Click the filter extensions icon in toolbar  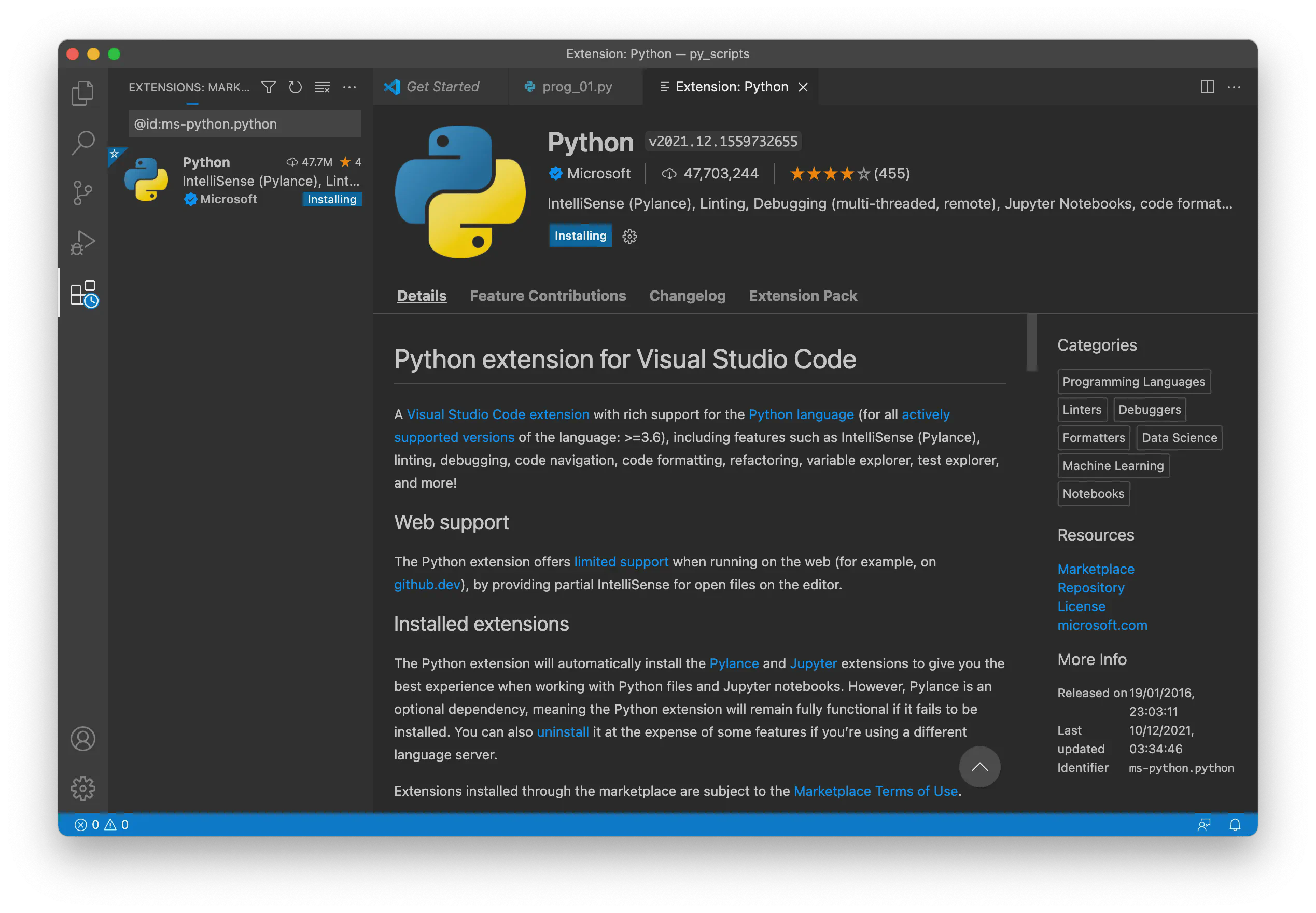269,88
